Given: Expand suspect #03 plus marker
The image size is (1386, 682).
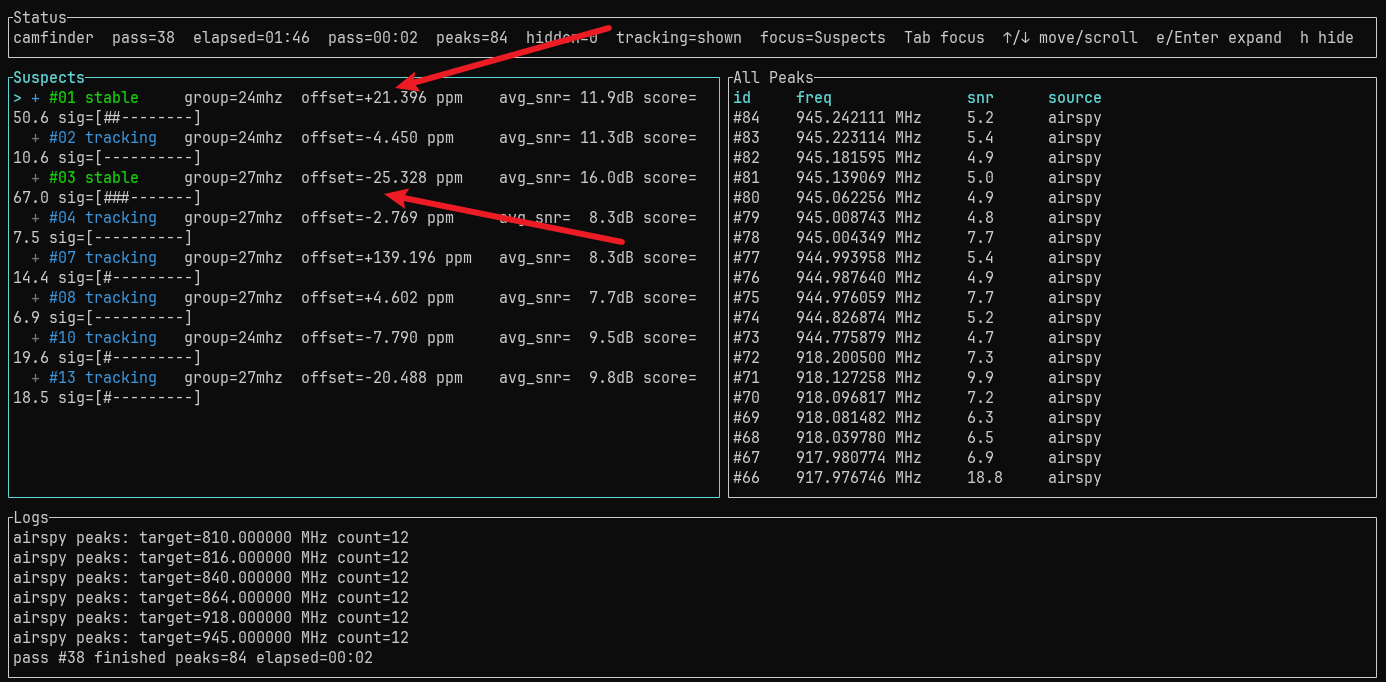Looking at the screenshot, I should 36,178.
